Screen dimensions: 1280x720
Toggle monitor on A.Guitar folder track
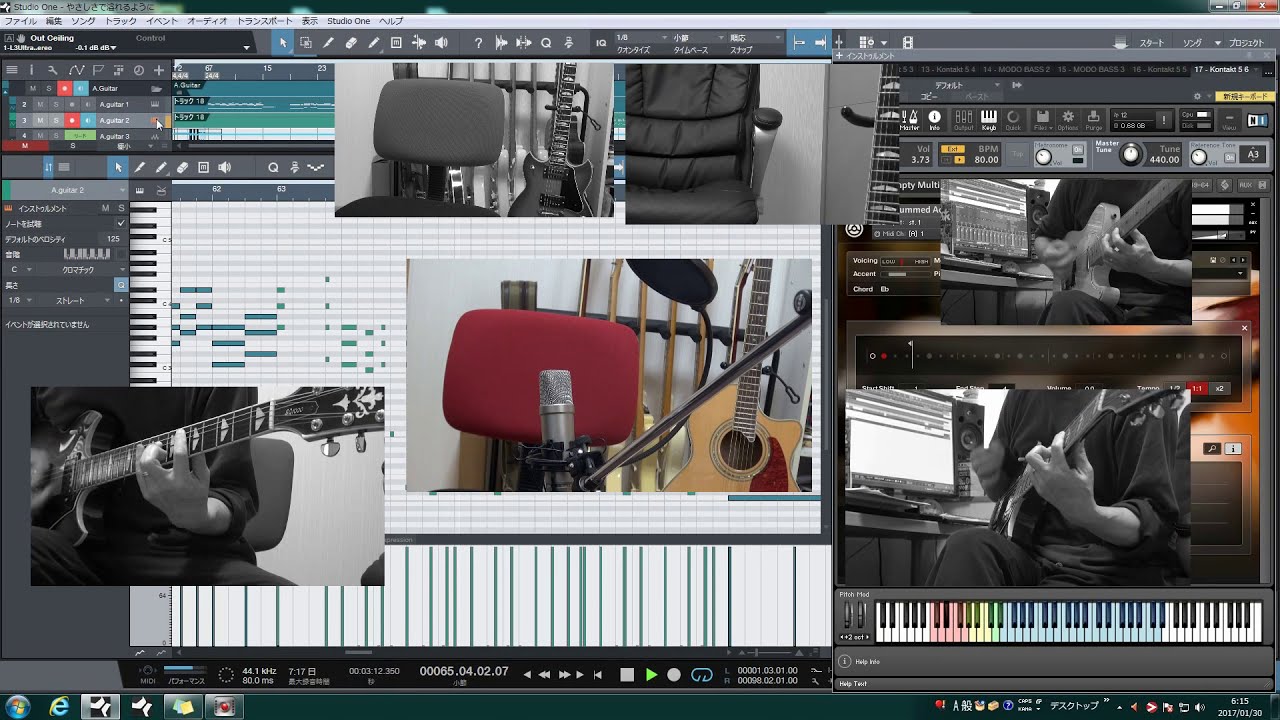coord(81,88)
